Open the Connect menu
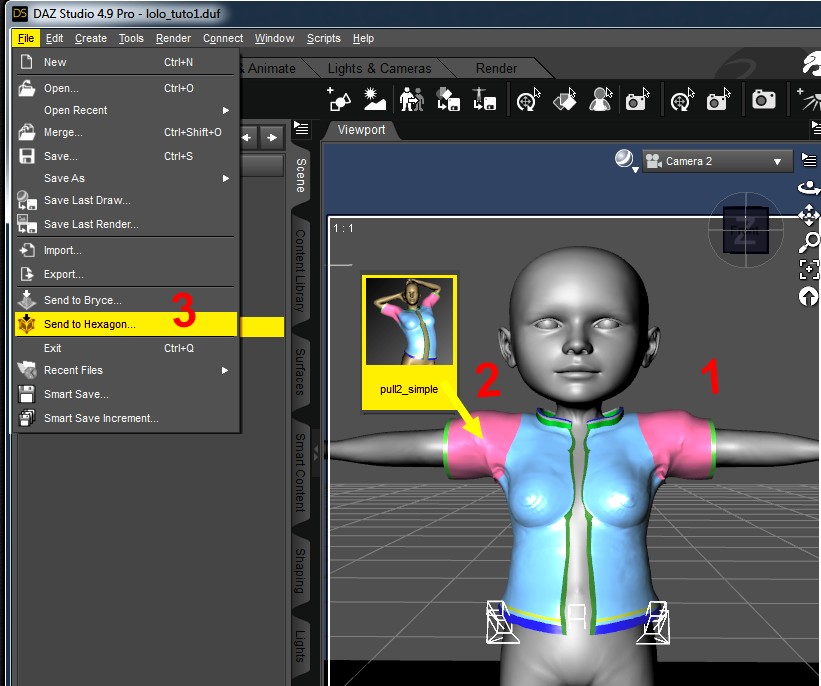The image size is (821, 686). 223,38
